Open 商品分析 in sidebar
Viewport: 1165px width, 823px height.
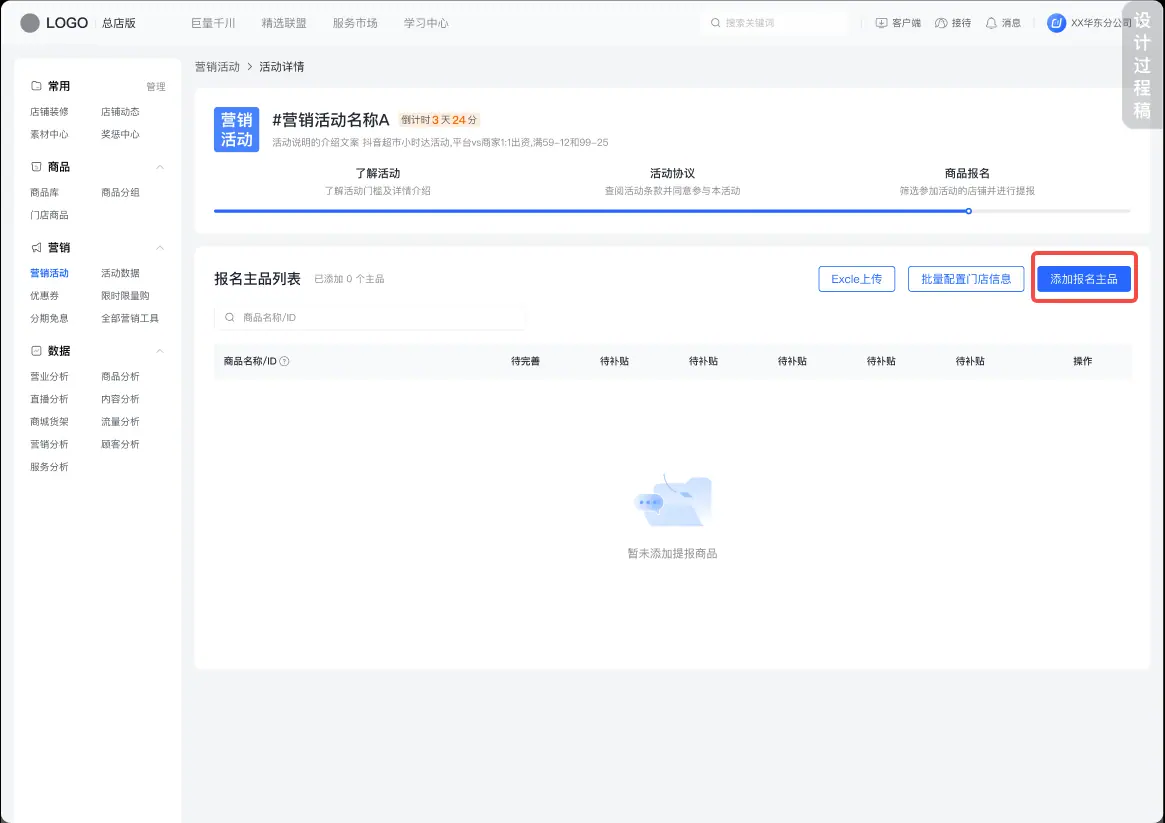coord(120,377)
